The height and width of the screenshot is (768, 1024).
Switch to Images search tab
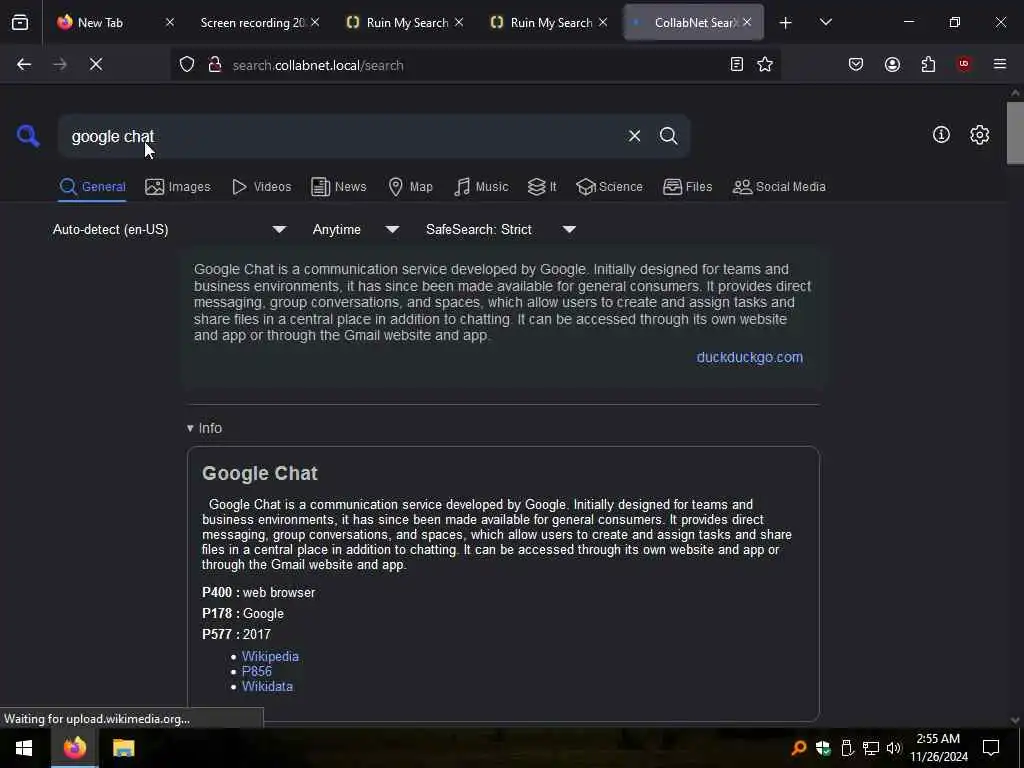(x=178, y=187)
